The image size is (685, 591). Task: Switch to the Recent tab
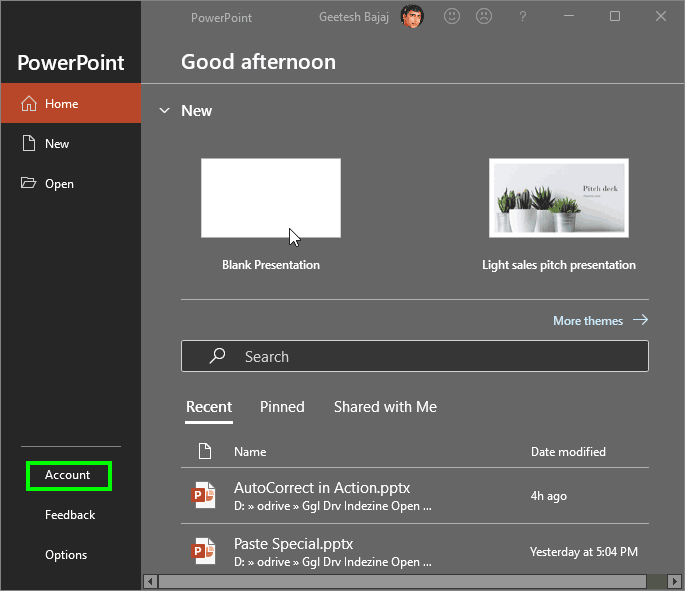pyautogui.click(x=209, y=407)
